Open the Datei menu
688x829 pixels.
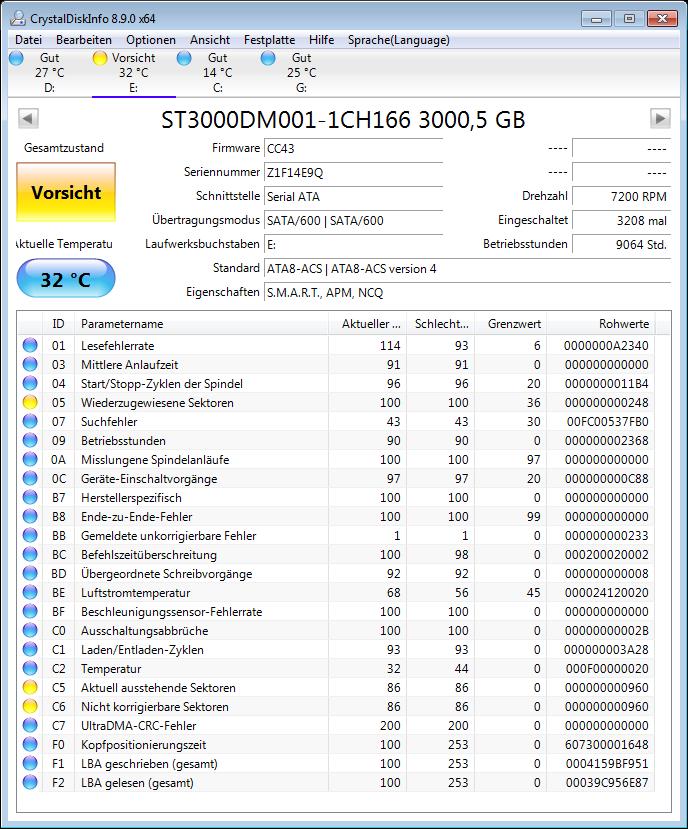pos(28,40)
